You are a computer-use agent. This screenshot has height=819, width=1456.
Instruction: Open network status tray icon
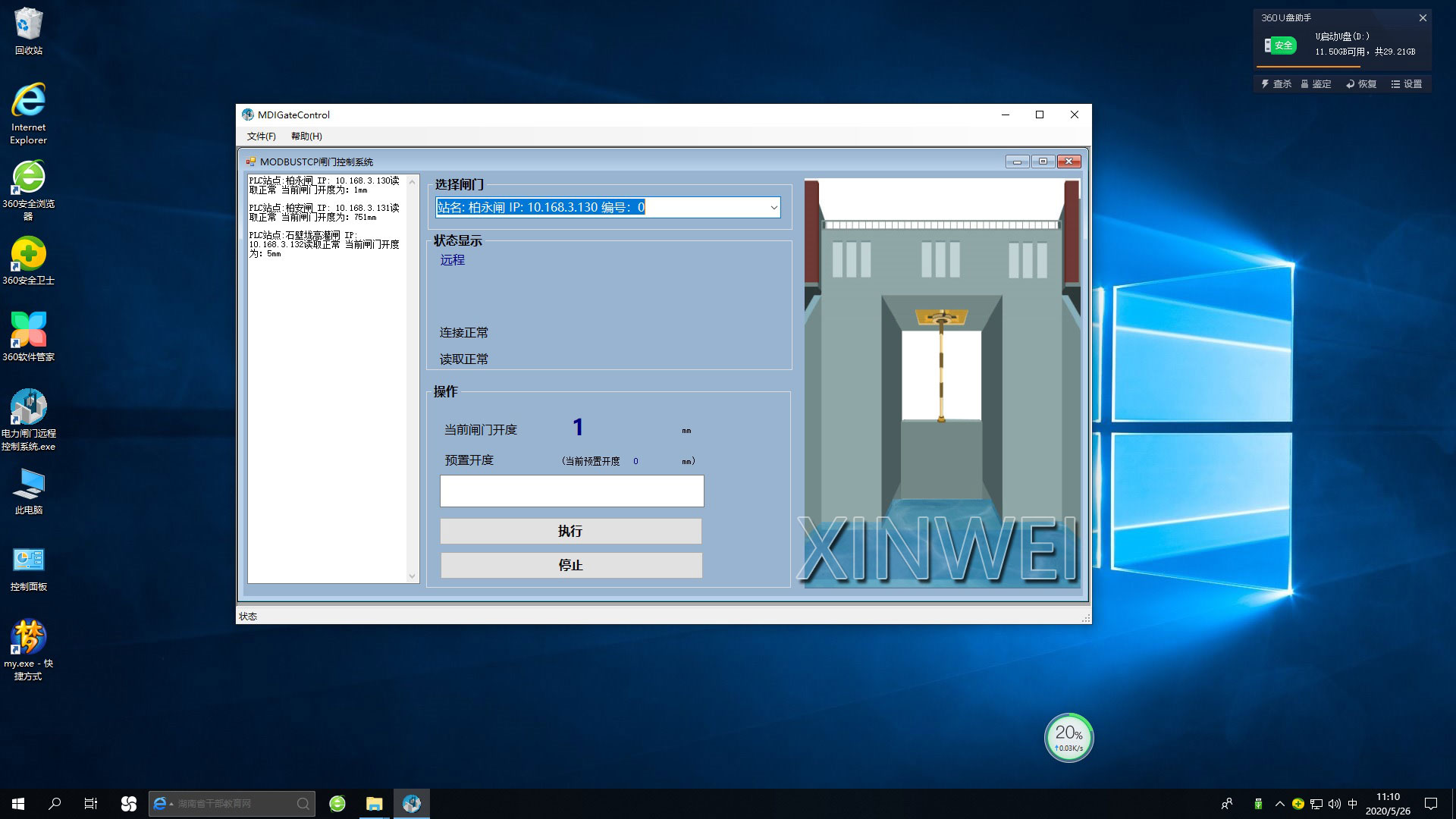pos(1316,804)
